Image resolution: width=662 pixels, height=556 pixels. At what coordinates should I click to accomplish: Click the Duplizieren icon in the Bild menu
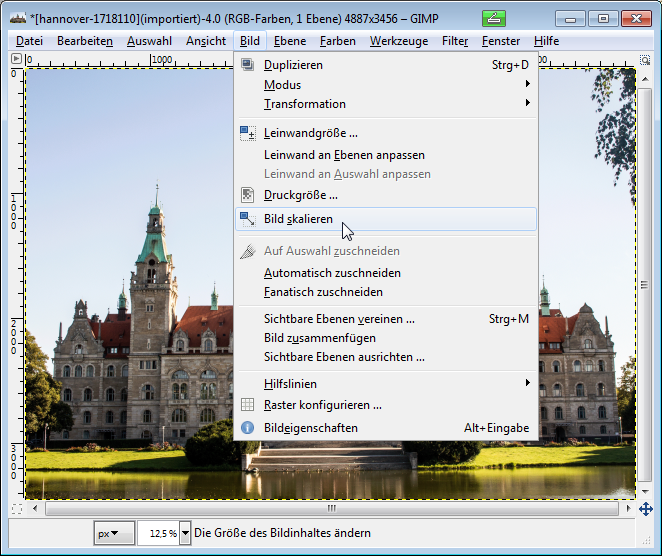248,65
